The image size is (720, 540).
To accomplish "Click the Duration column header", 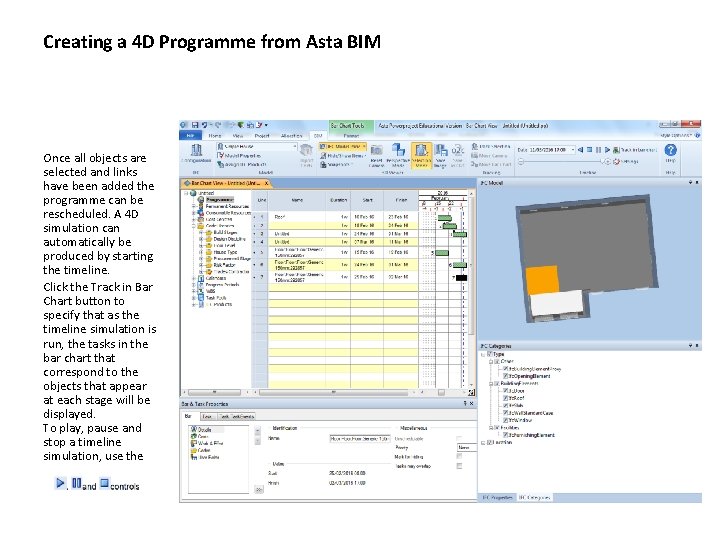I will (338, 200).
